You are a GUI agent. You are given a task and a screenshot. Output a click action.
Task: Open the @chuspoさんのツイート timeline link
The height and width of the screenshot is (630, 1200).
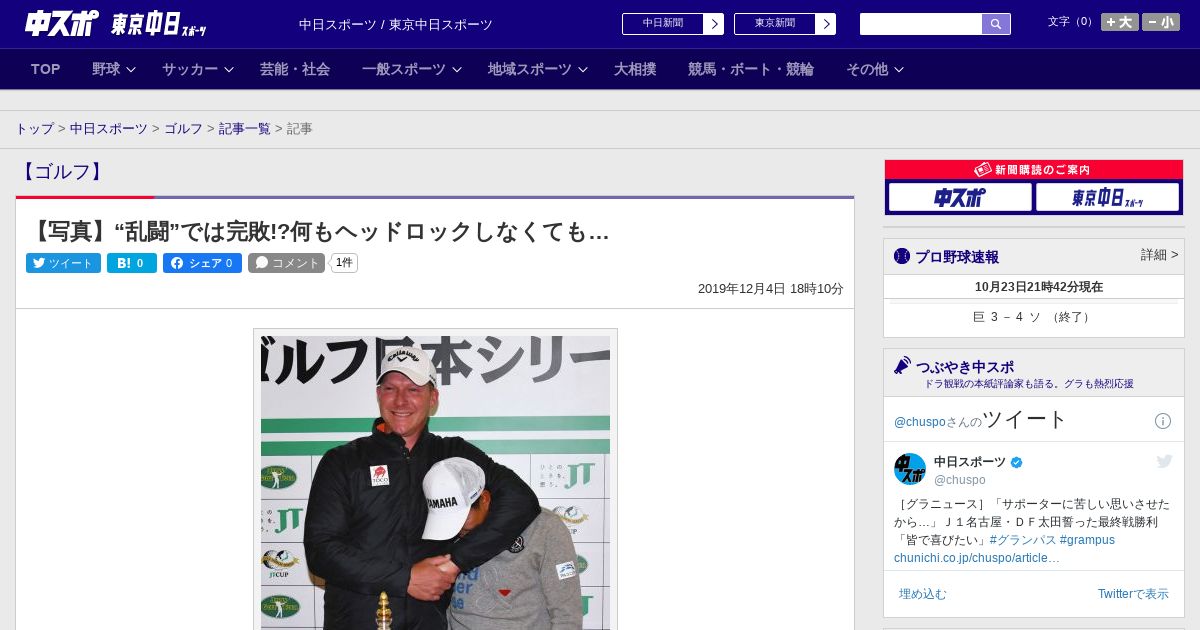[980, 420]
